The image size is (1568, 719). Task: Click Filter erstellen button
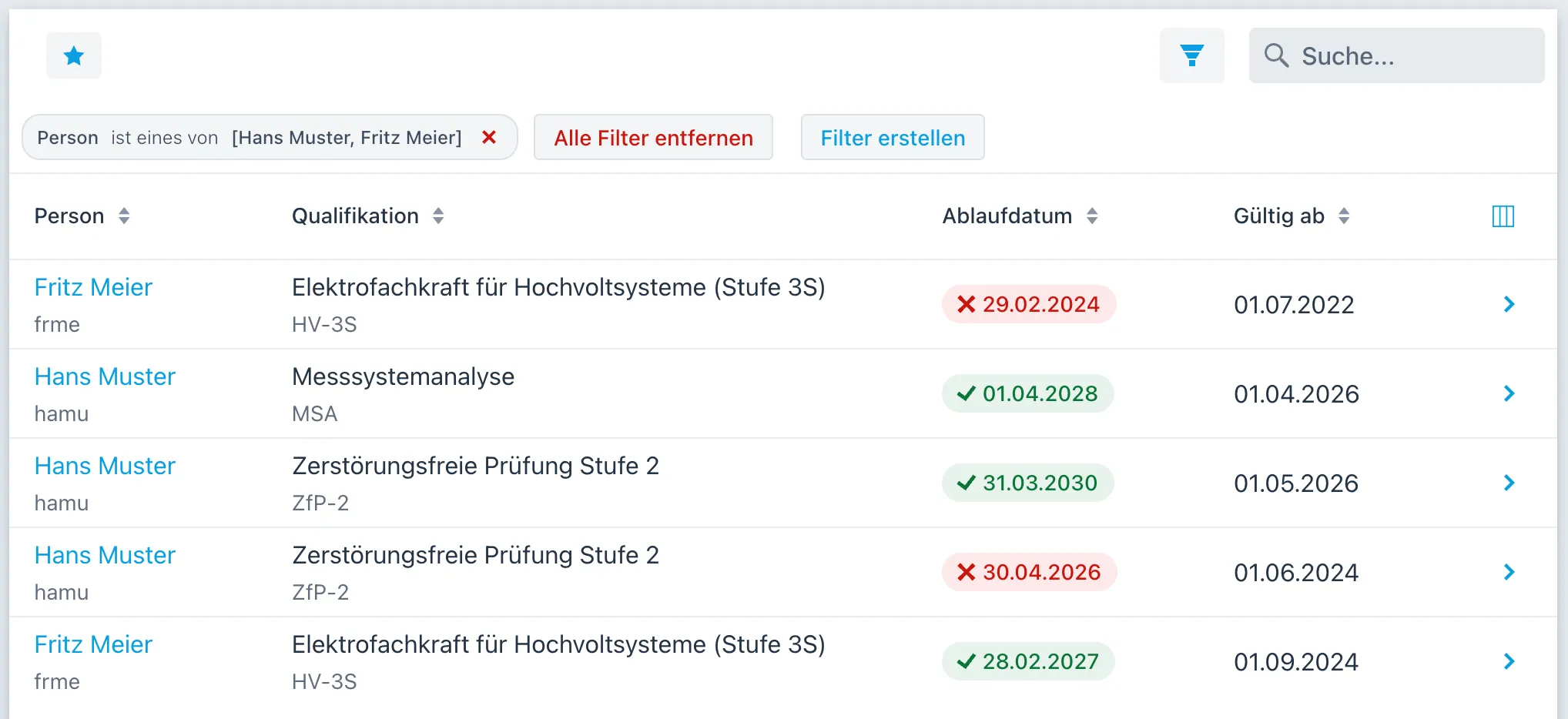click(893, 138)
